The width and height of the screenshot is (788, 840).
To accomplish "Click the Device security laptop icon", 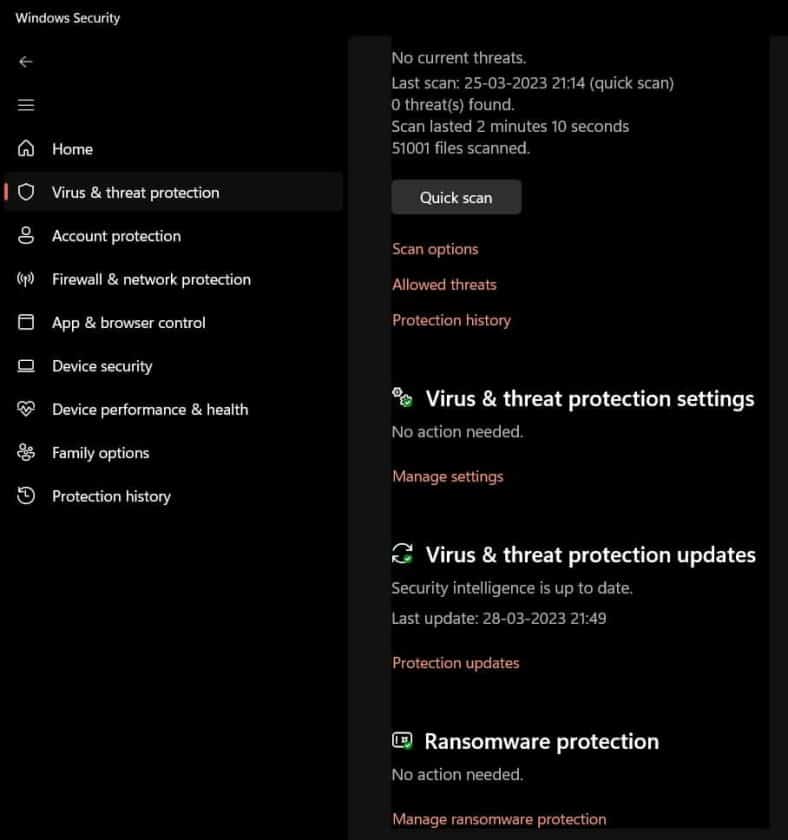I will tap(26, 366).
